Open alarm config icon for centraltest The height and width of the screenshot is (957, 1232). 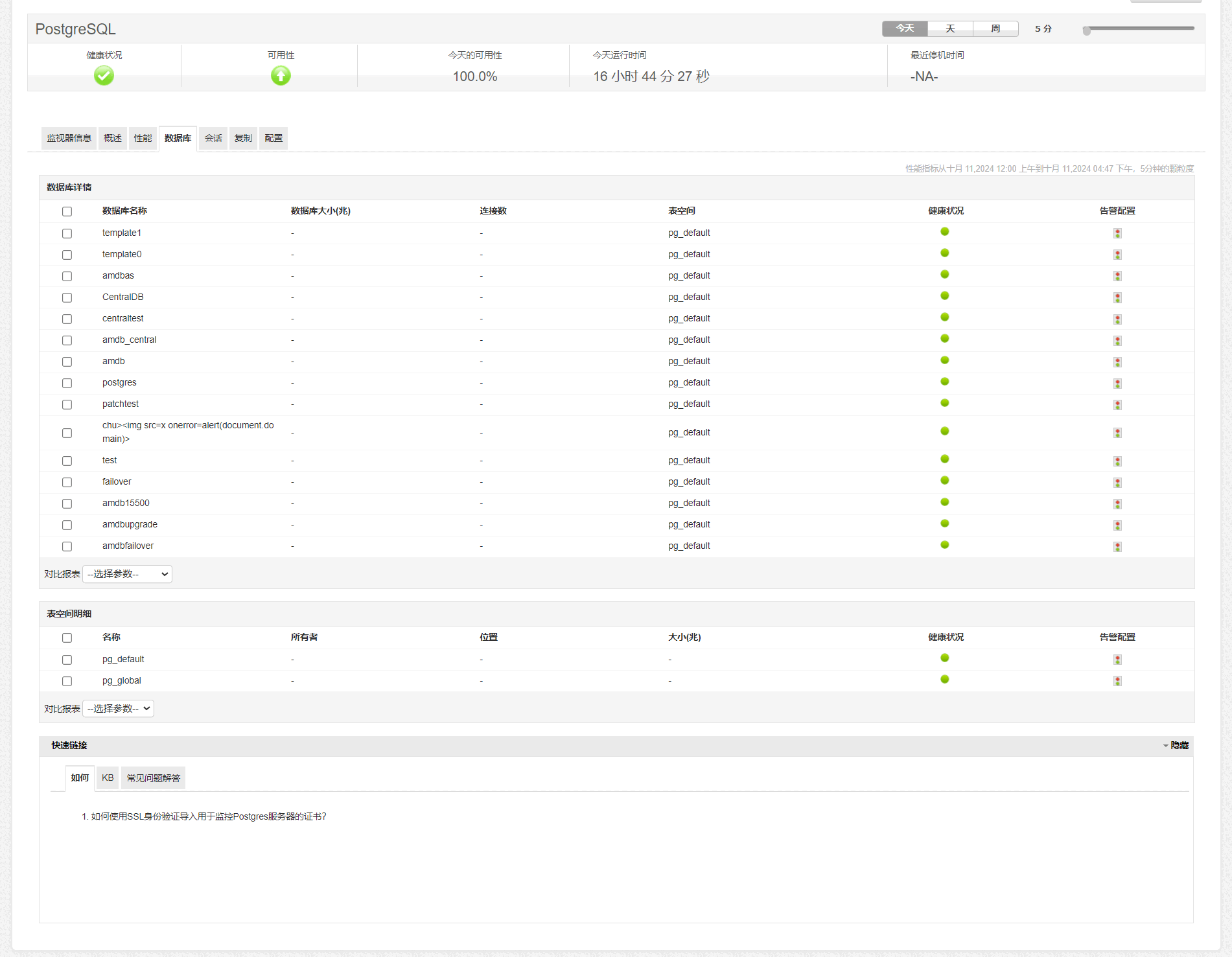(1117, 319)
